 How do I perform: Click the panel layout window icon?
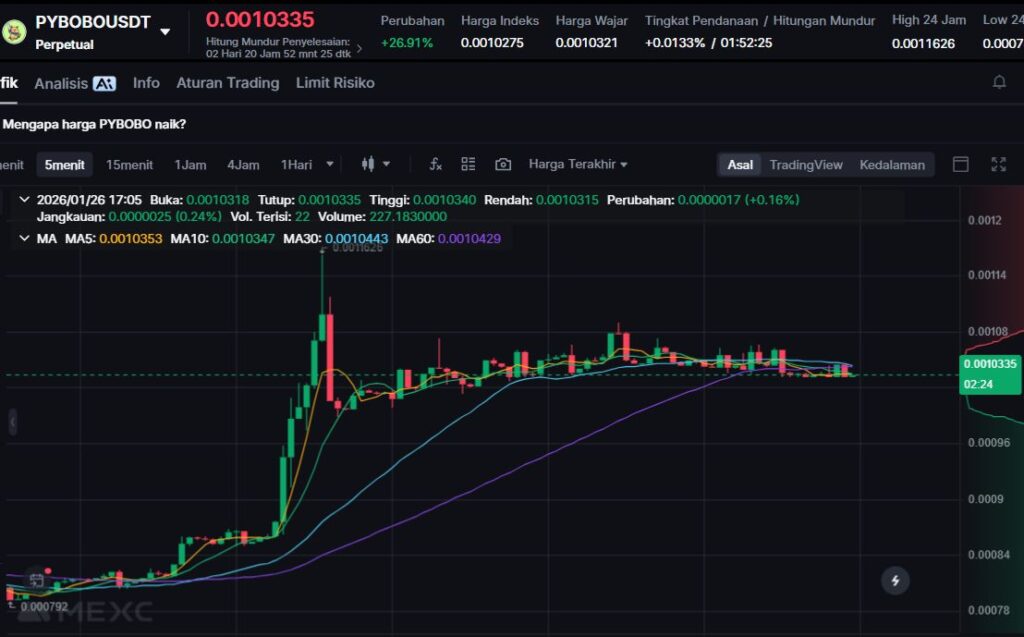[x=960, y=164]
